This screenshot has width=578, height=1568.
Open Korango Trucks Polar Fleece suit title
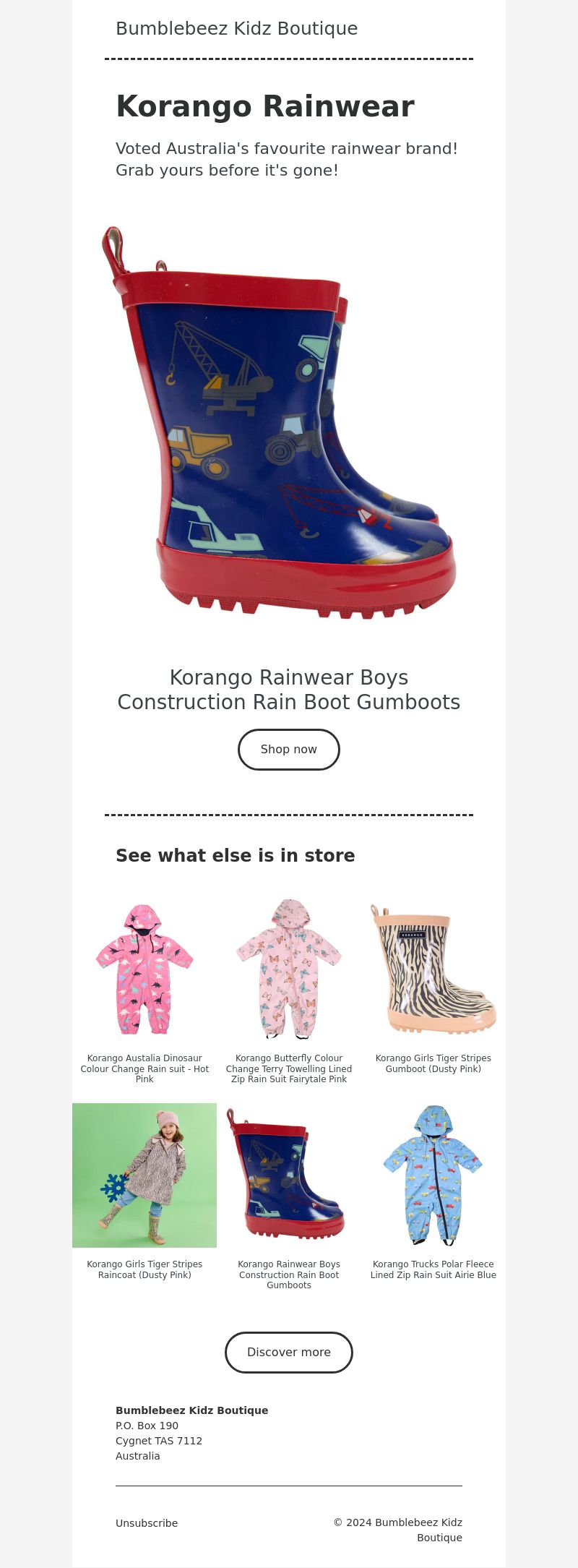pyautogui.click(x=433, y=1269)
